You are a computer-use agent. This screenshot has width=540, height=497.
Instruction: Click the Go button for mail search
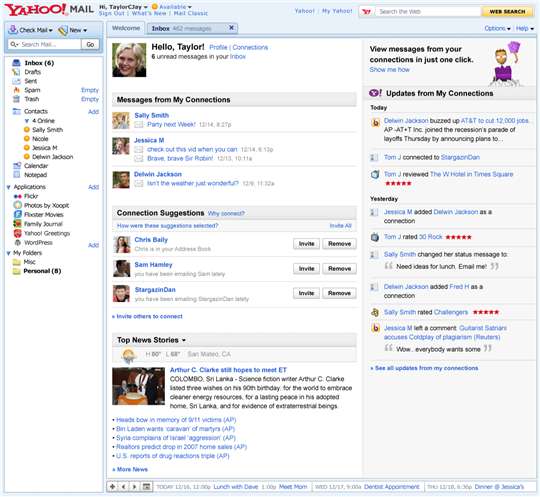click(90, 44)
